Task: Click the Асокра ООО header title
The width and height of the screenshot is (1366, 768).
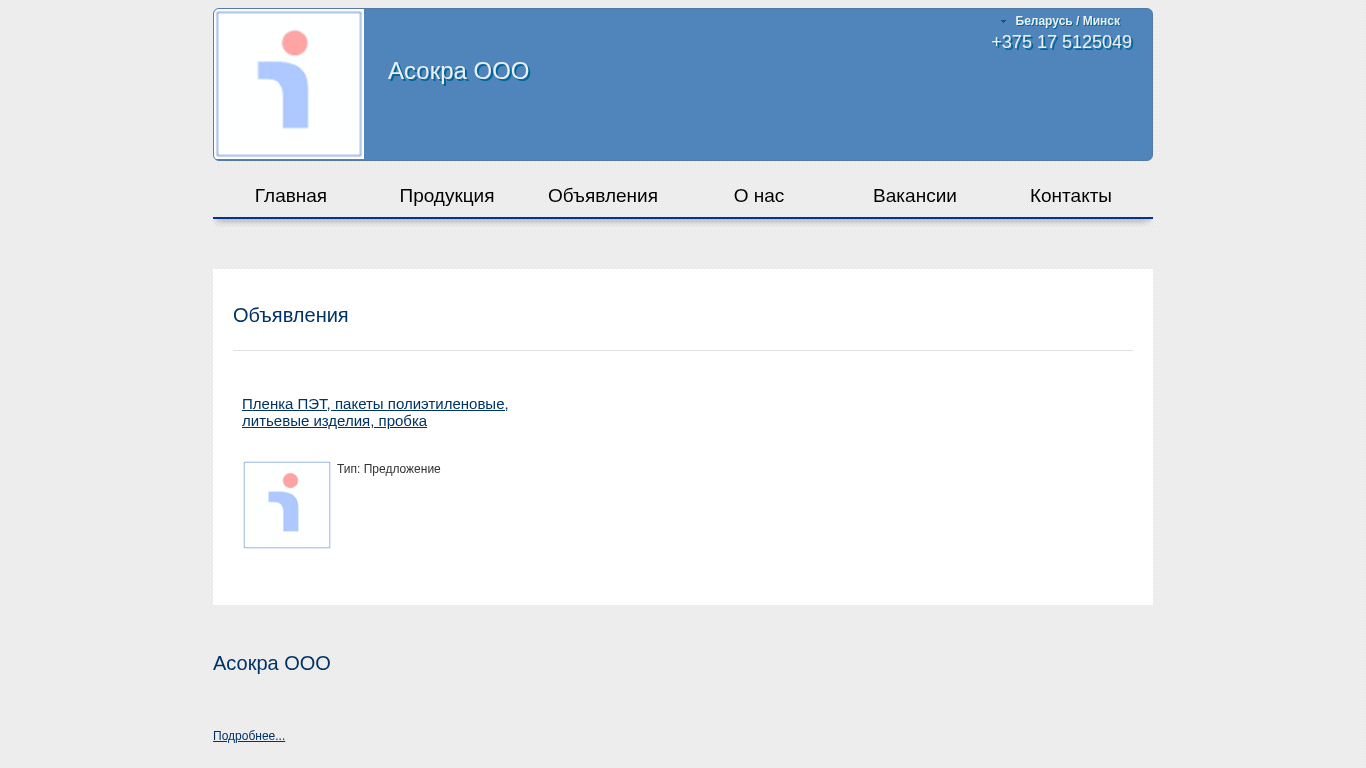Action: tap(458, 71)
